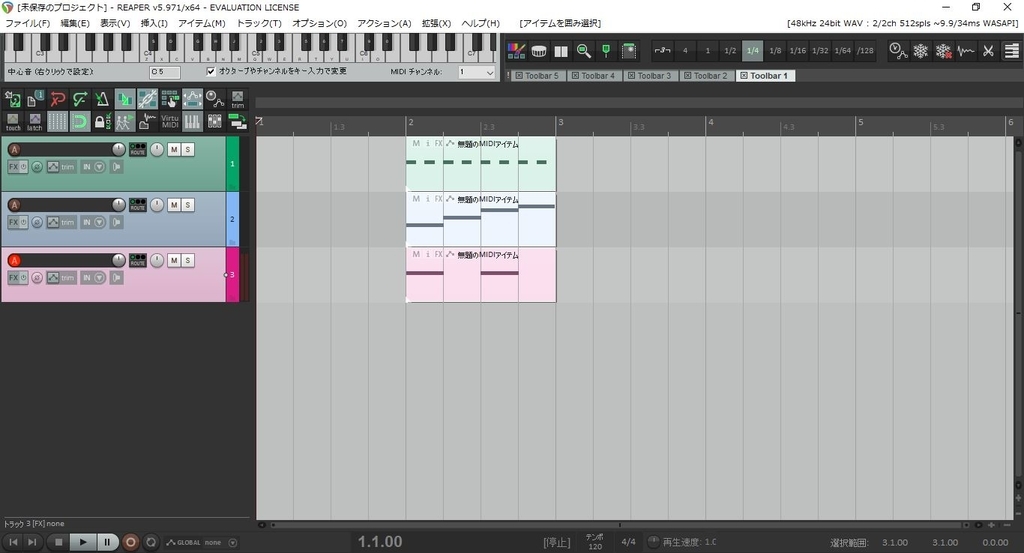The height and width of the screenshot is (553, 1024).
Task: Open the color palette theme icon
Action: 516,50
